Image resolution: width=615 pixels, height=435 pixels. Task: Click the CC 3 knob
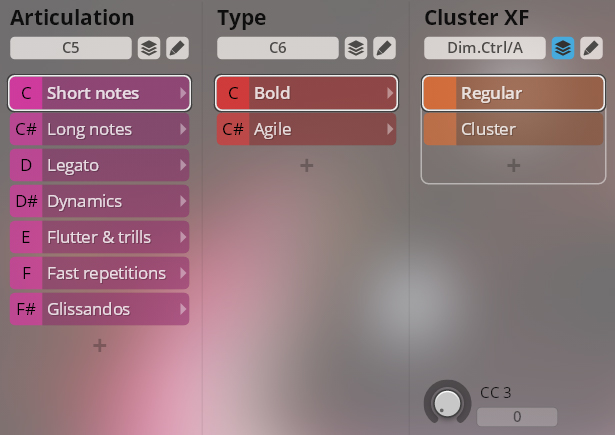click(448, 402)
